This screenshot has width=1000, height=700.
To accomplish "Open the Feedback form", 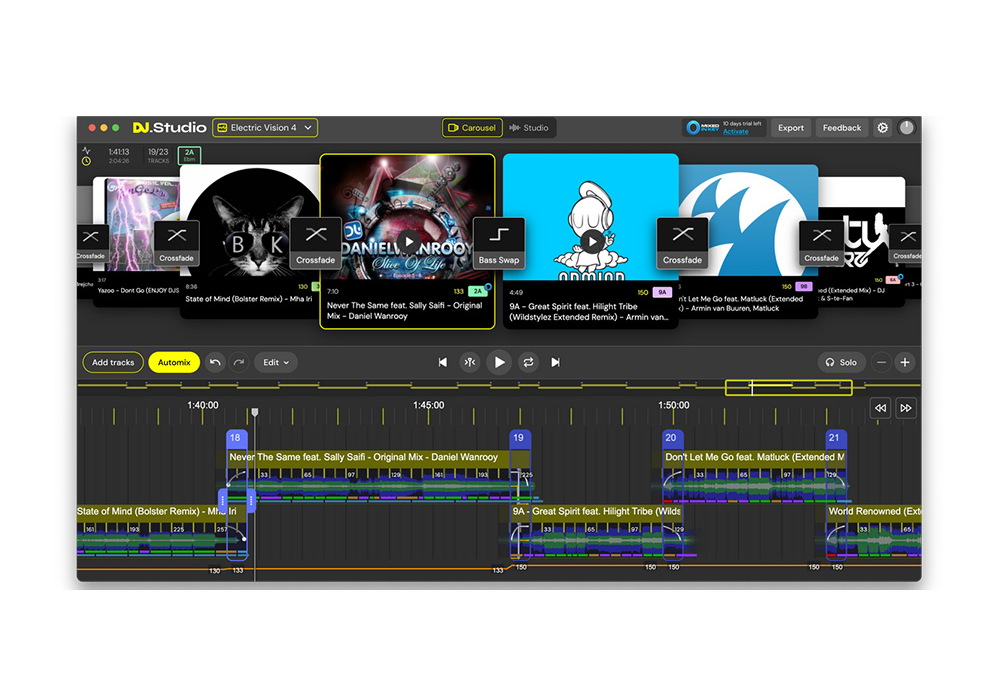I will click(841, 128).
